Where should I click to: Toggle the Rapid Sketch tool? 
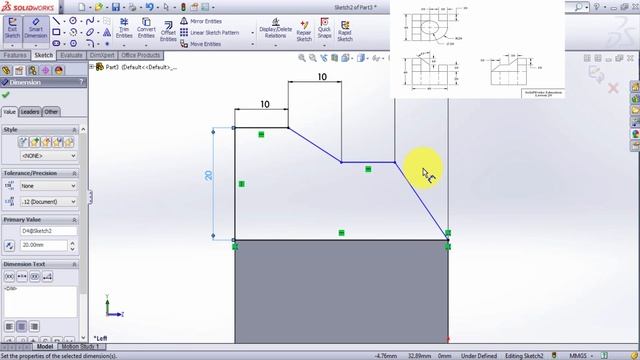(345, 31)
